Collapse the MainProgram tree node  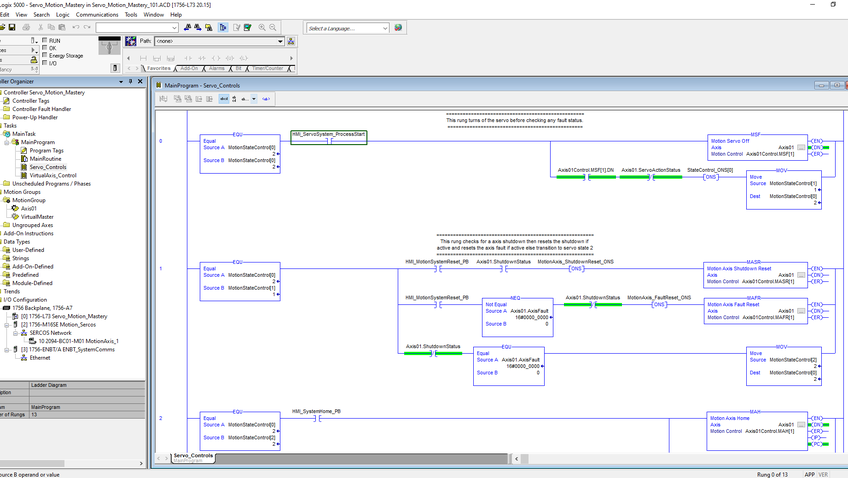click(6, 142)
